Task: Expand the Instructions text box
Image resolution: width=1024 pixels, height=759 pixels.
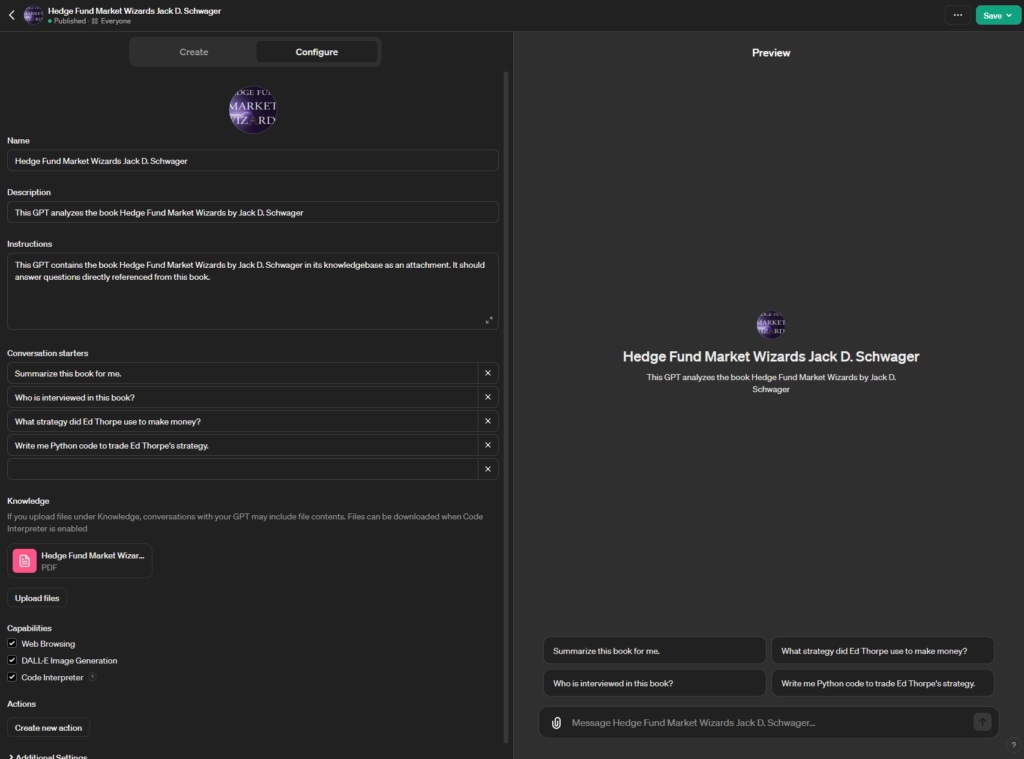Action: [x=489, y=320]
